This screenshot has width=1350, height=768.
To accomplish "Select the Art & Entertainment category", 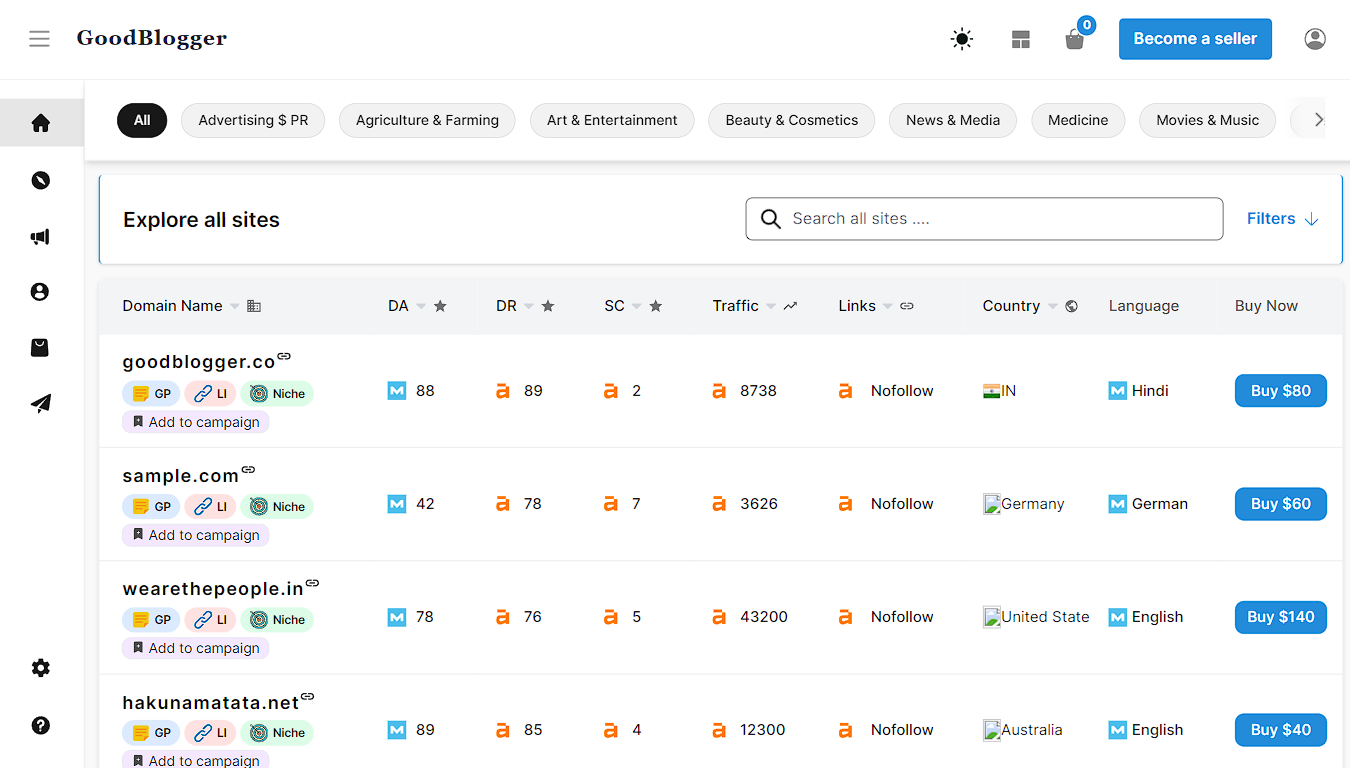I will [x=612, y=120].
